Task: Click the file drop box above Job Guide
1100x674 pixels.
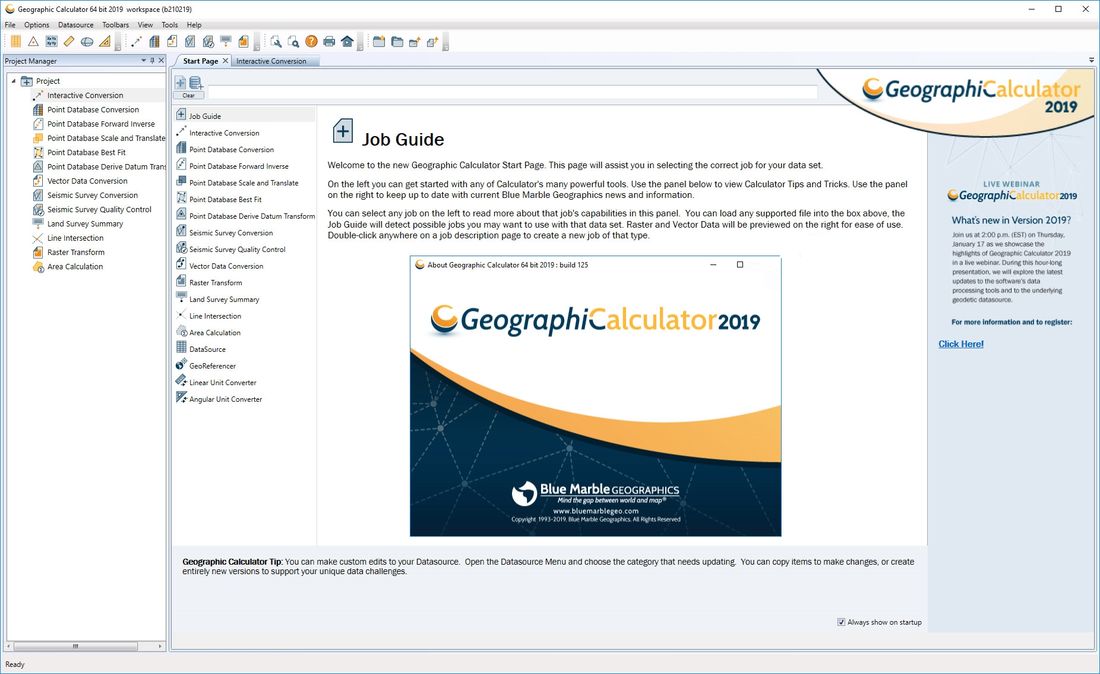Action: 513,92
